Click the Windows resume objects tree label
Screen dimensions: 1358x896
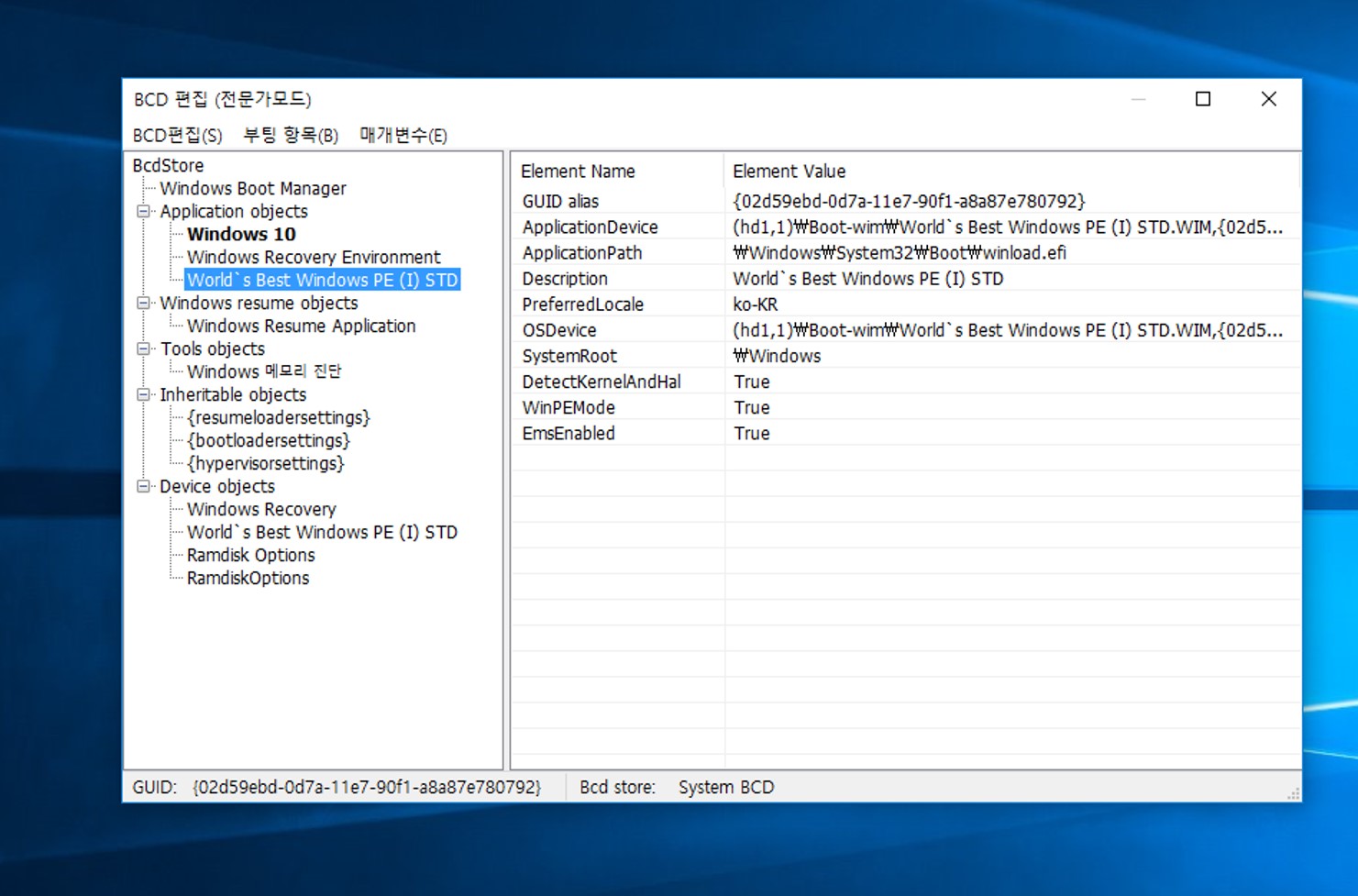259,304
